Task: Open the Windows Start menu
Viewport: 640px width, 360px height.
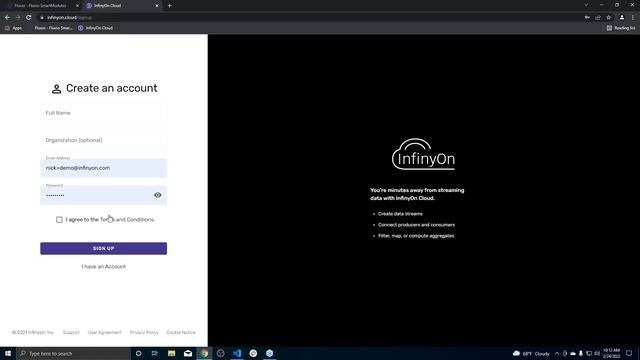Action: pos(8,353)
